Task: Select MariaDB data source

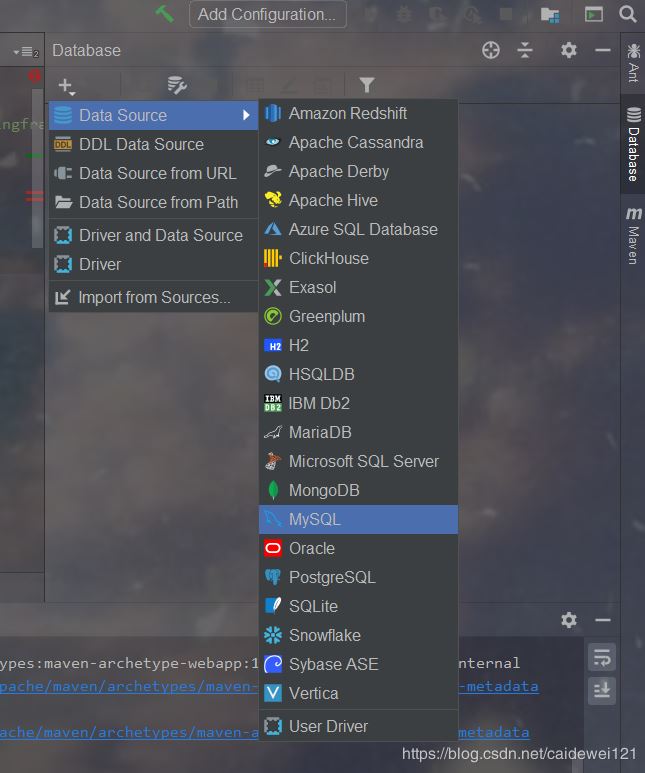Action: pos(358,432)
